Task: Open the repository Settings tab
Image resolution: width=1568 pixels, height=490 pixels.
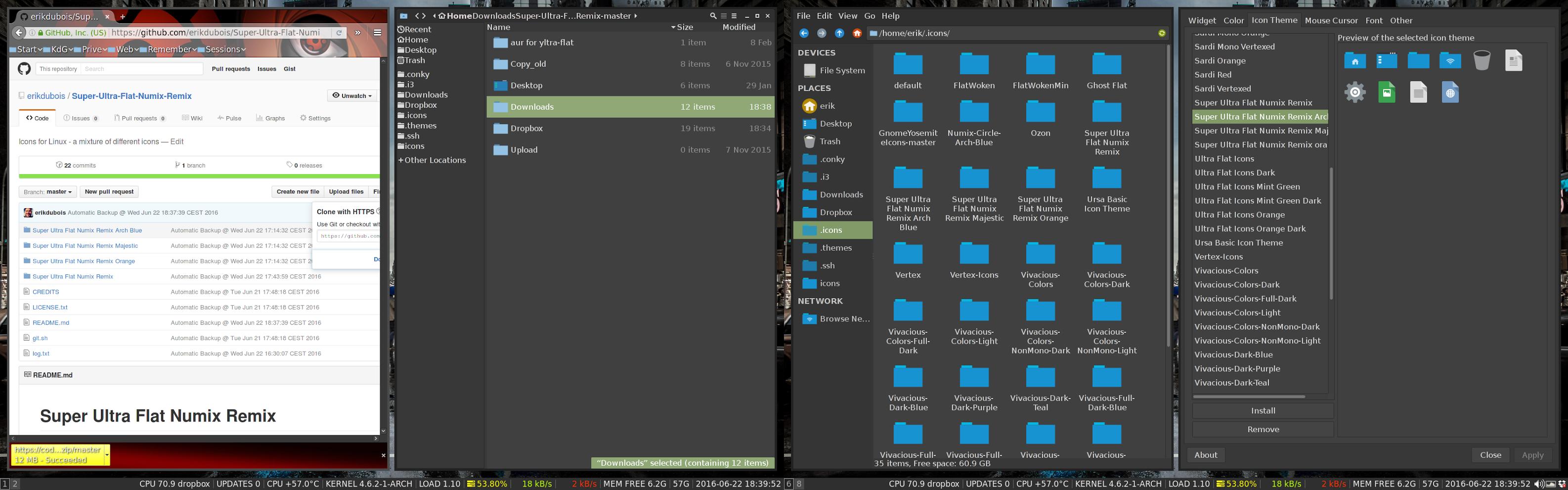Action: click(315, 118)
